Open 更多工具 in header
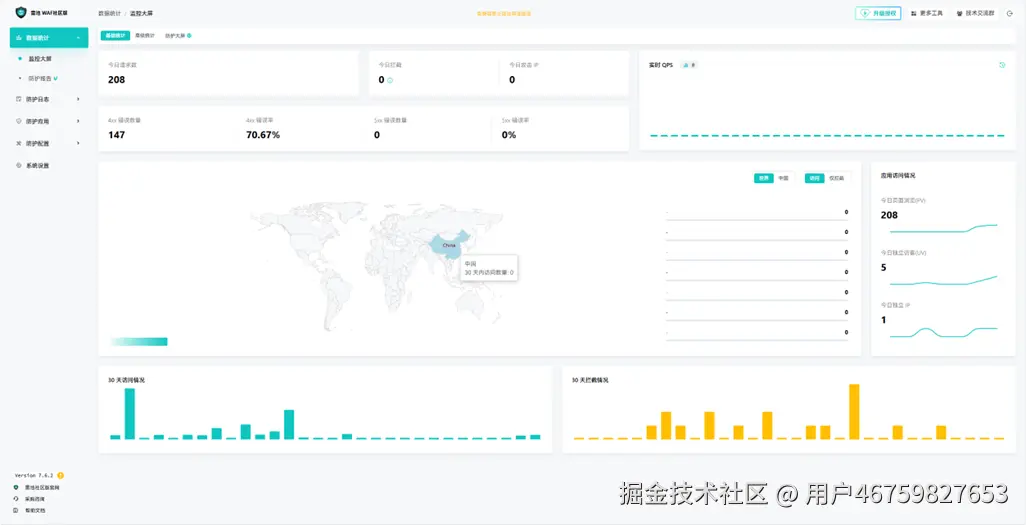 click(927, 13)
